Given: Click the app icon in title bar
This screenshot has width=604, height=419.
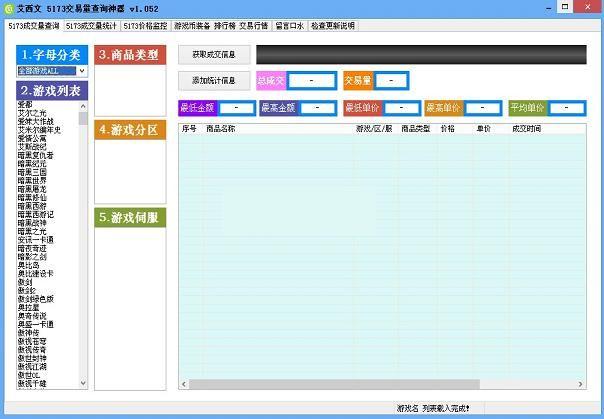Looking at the screenshot, I should 9,8.
